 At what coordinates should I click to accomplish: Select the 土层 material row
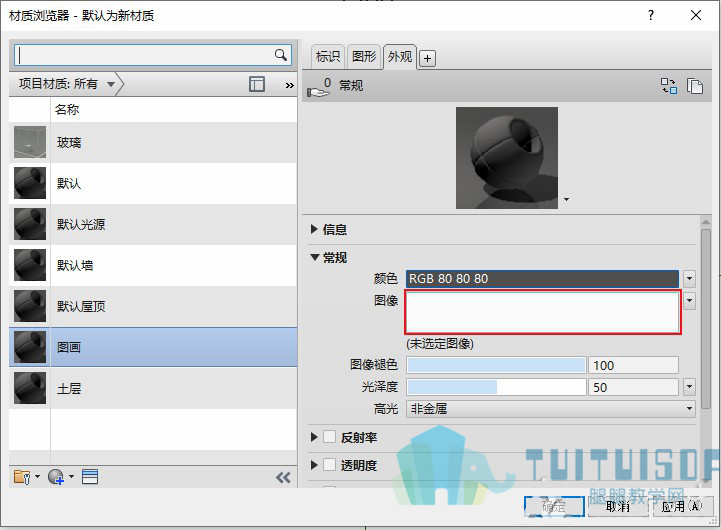(153, 388)
